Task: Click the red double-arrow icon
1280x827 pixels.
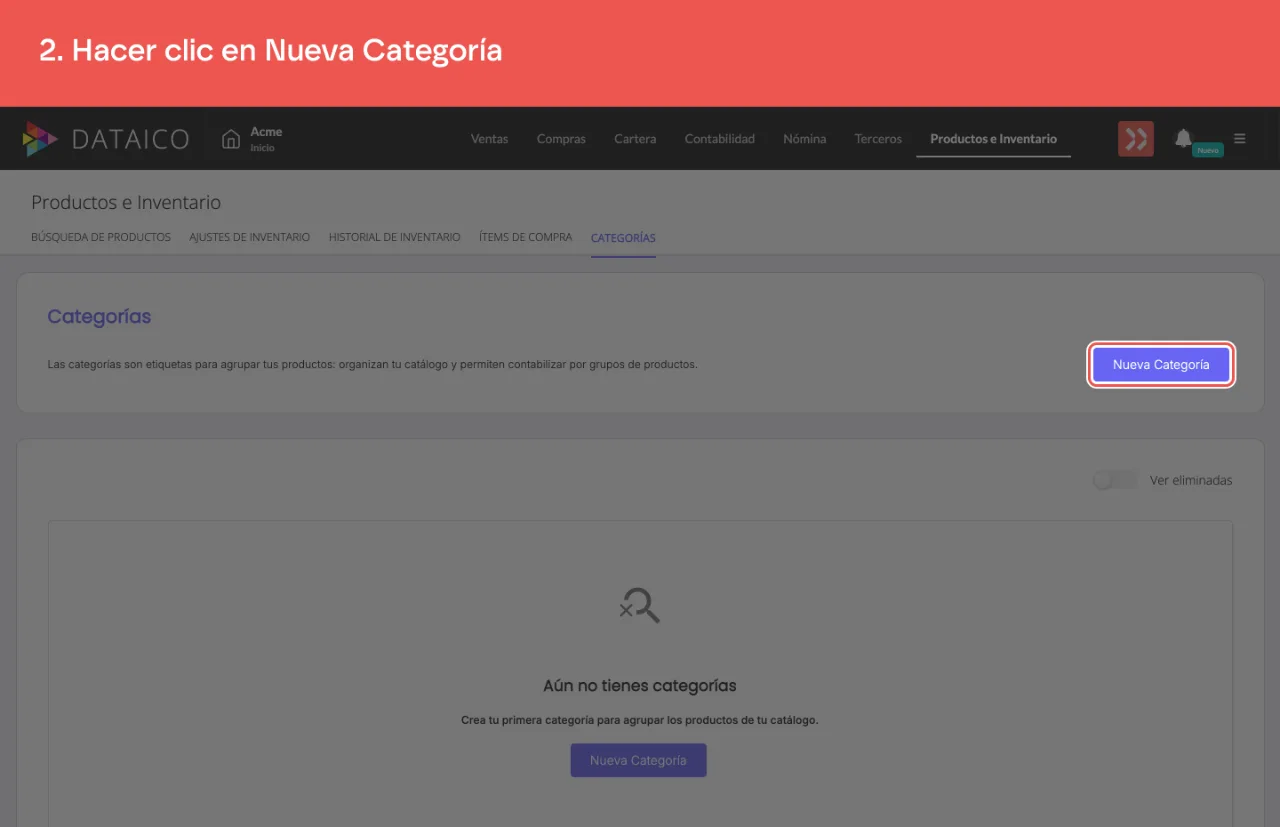Action: click(1136, 139)
